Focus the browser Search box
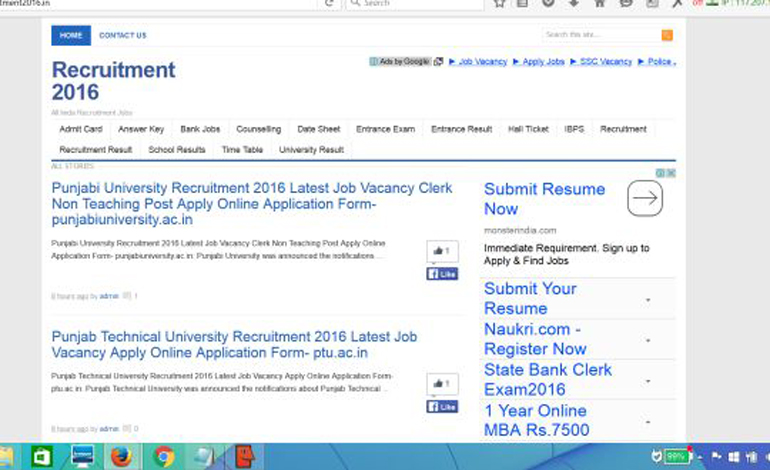This screenshot has height=470, width=770. [x=415, y=3]
